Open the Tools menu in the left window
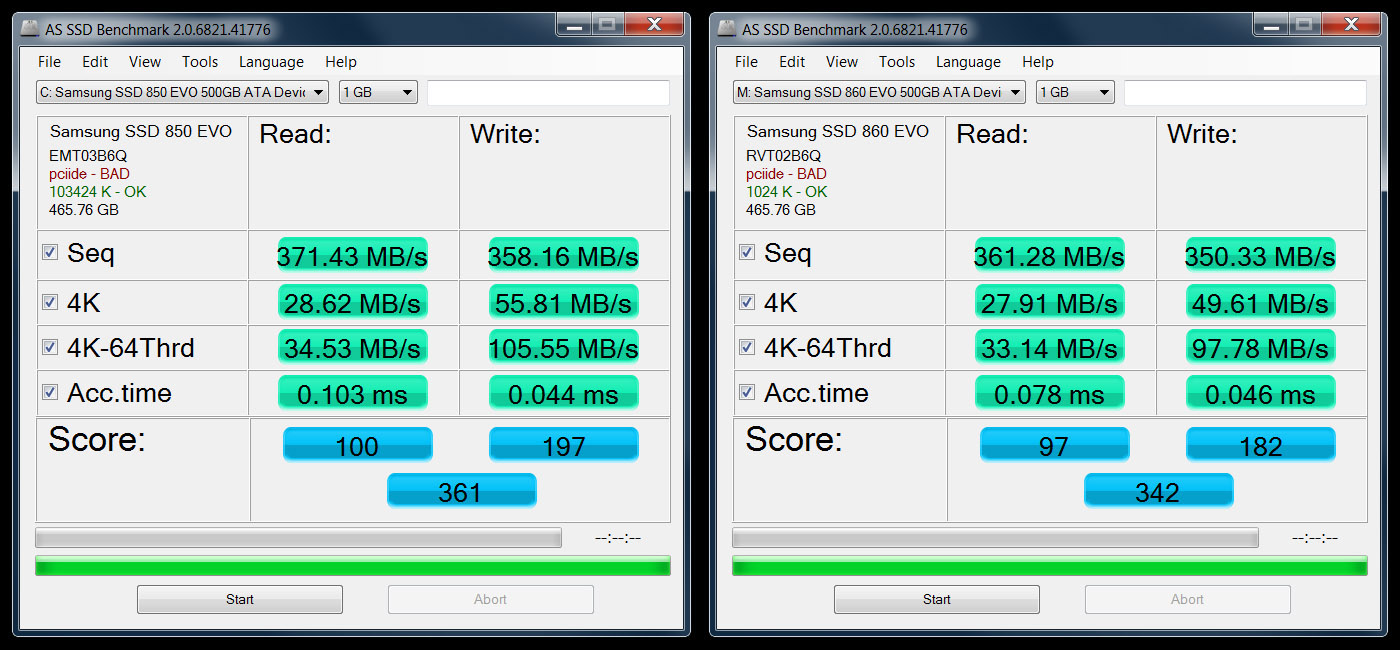The width and height of the screenshot is (1400, 650). click(x=199, y=61)
